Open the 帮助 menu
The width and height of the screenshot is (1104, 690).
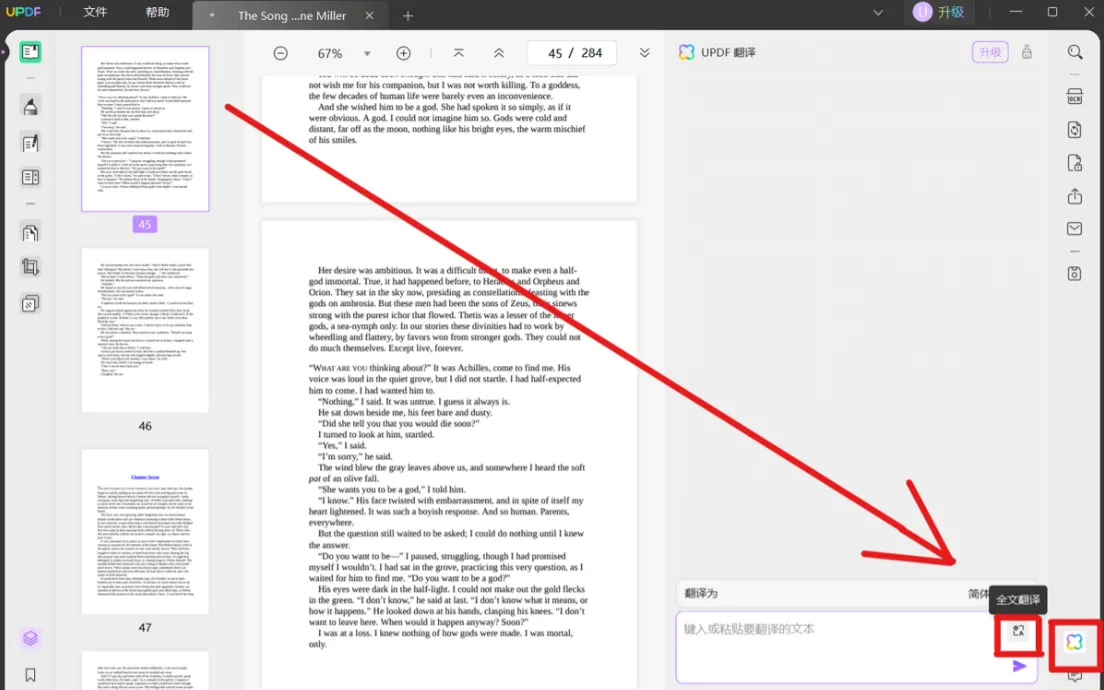tap(157, 13)
